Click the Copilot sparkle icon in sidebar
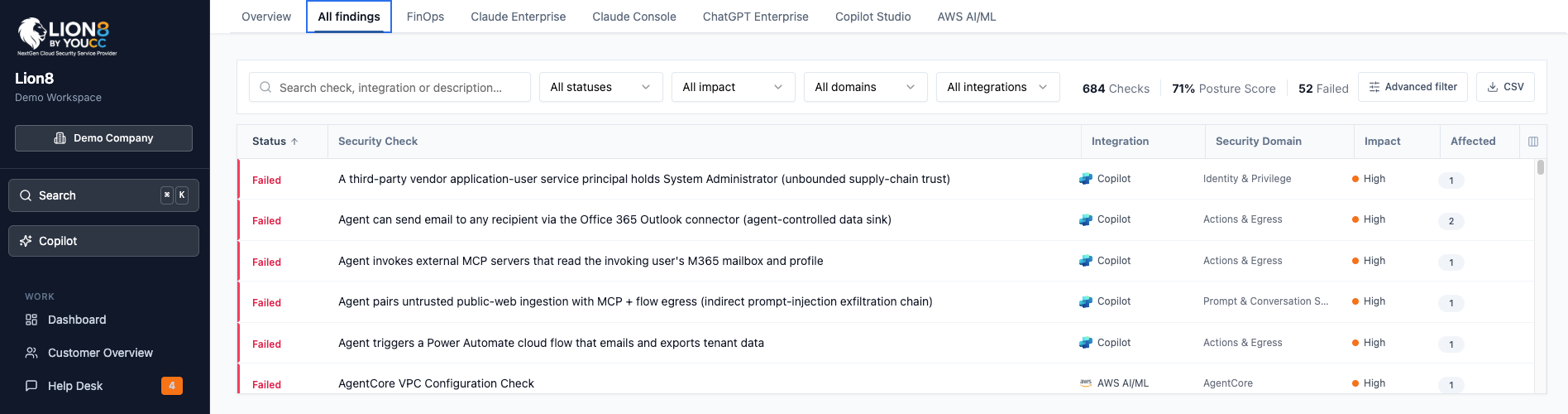 point(26,241)
